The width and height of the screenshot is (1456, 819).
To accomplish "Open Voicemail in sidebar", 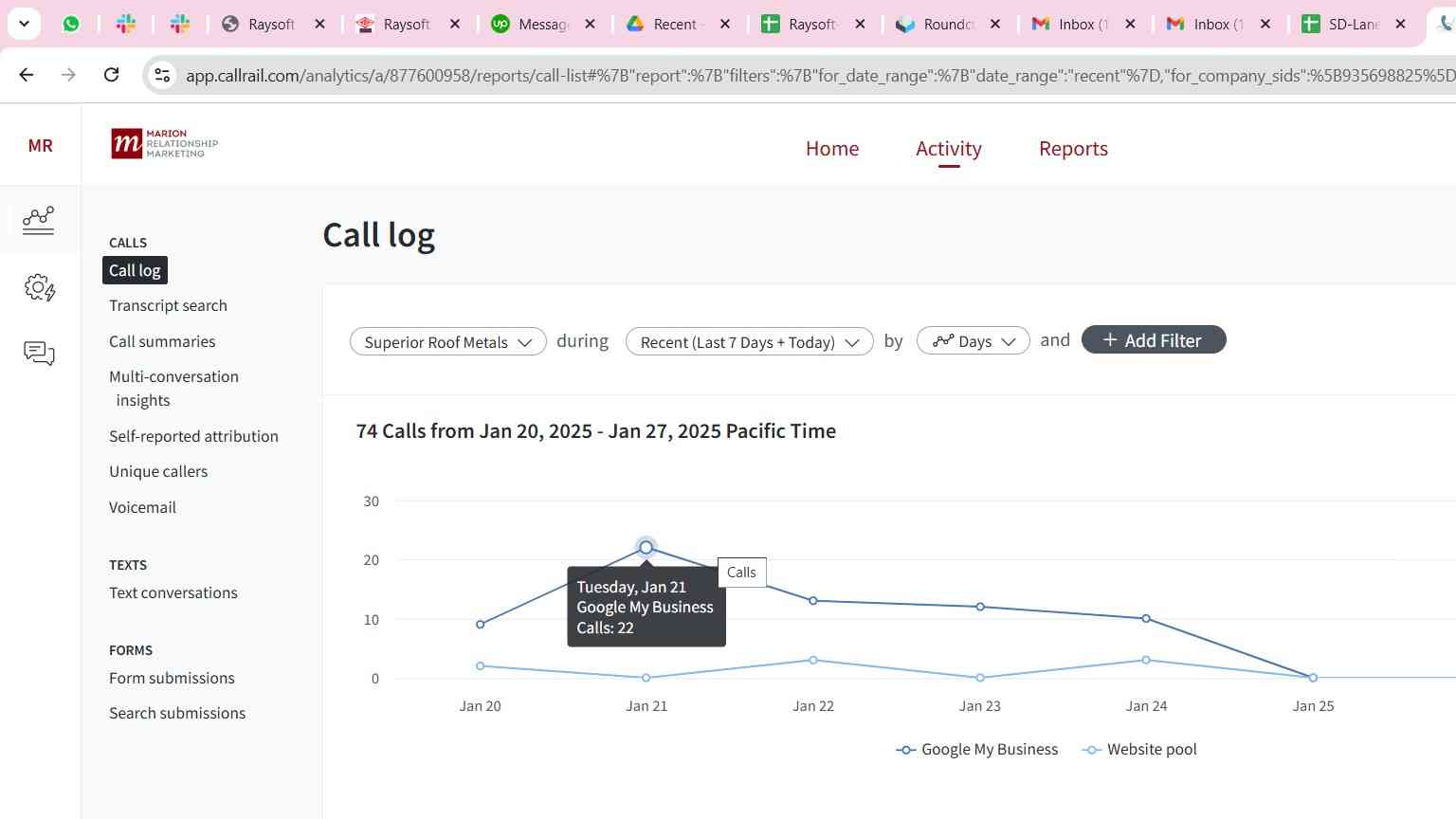I will 142,507.
